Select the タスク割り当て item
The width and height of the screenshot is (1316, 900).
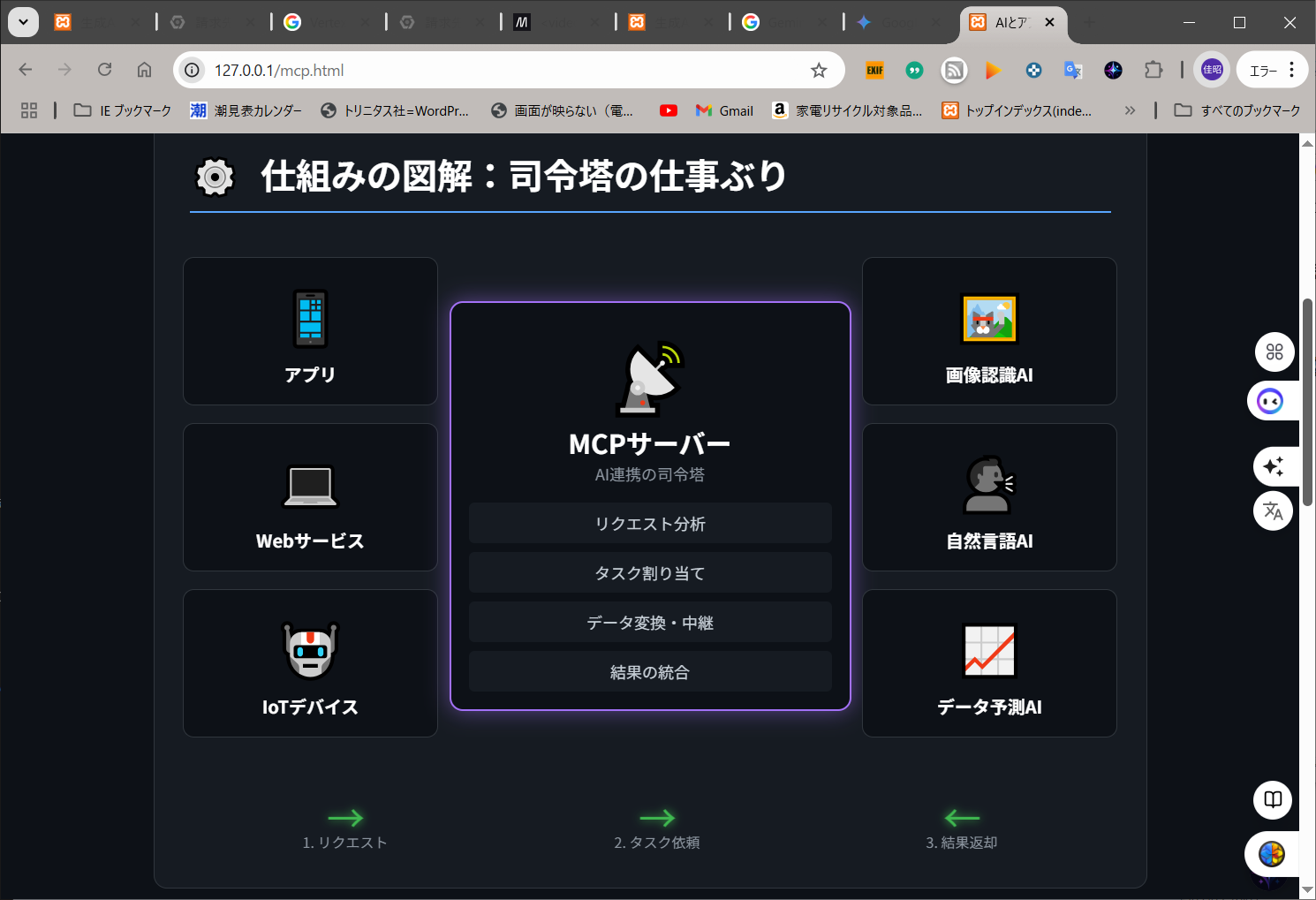650,573
